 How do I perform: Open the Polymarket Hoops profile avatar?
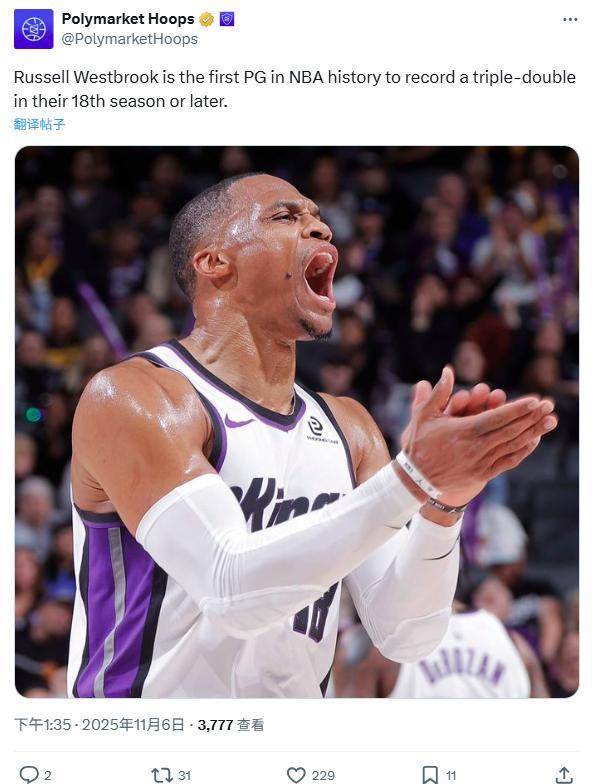34,29
